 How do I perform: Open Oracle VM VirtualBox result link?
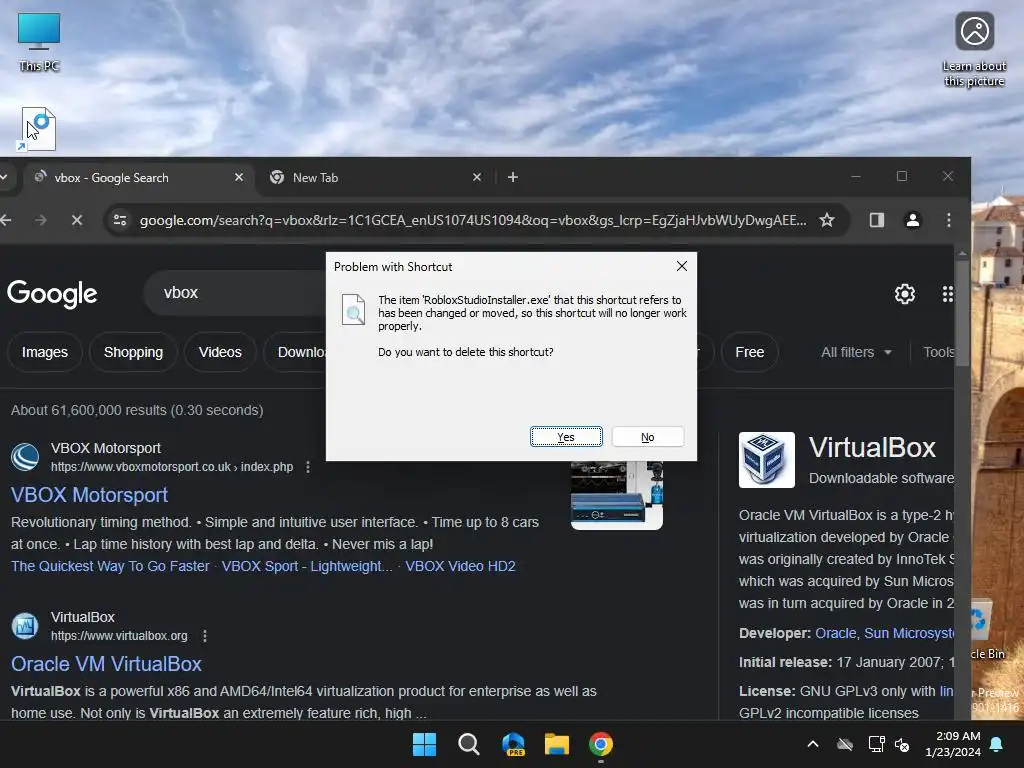point(106,664)
